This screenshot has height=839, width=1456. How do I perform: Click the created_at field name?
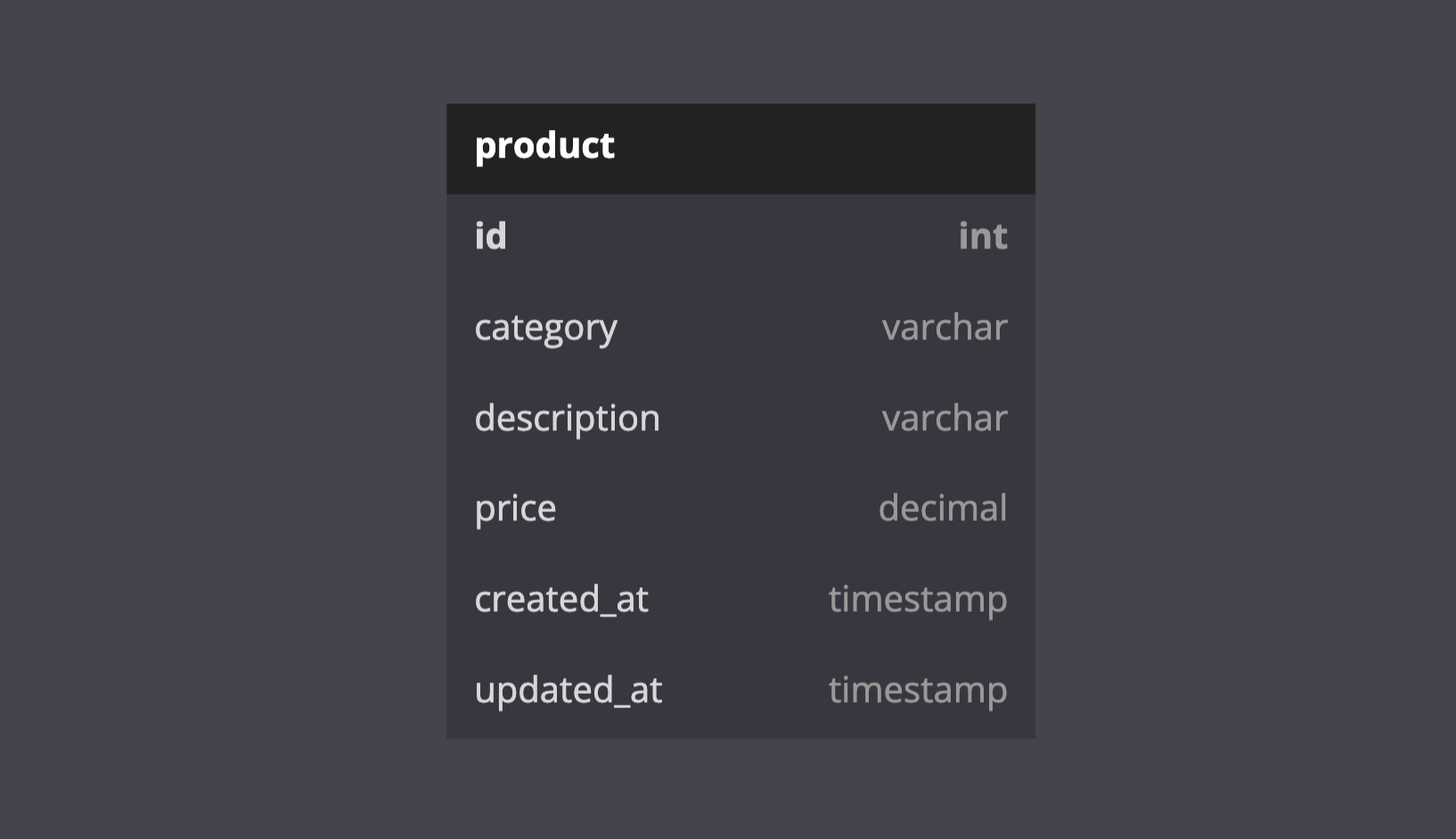pyautogui.click(x=561, y=599)
